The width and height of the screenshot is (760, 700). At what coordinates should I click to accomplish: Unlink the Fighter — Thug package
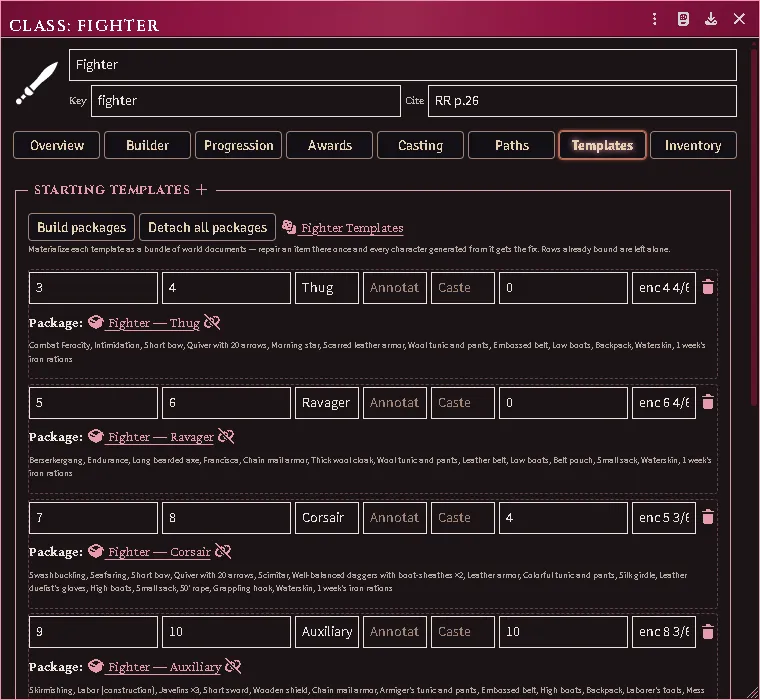pyautogui.click(x=212, y=322)
